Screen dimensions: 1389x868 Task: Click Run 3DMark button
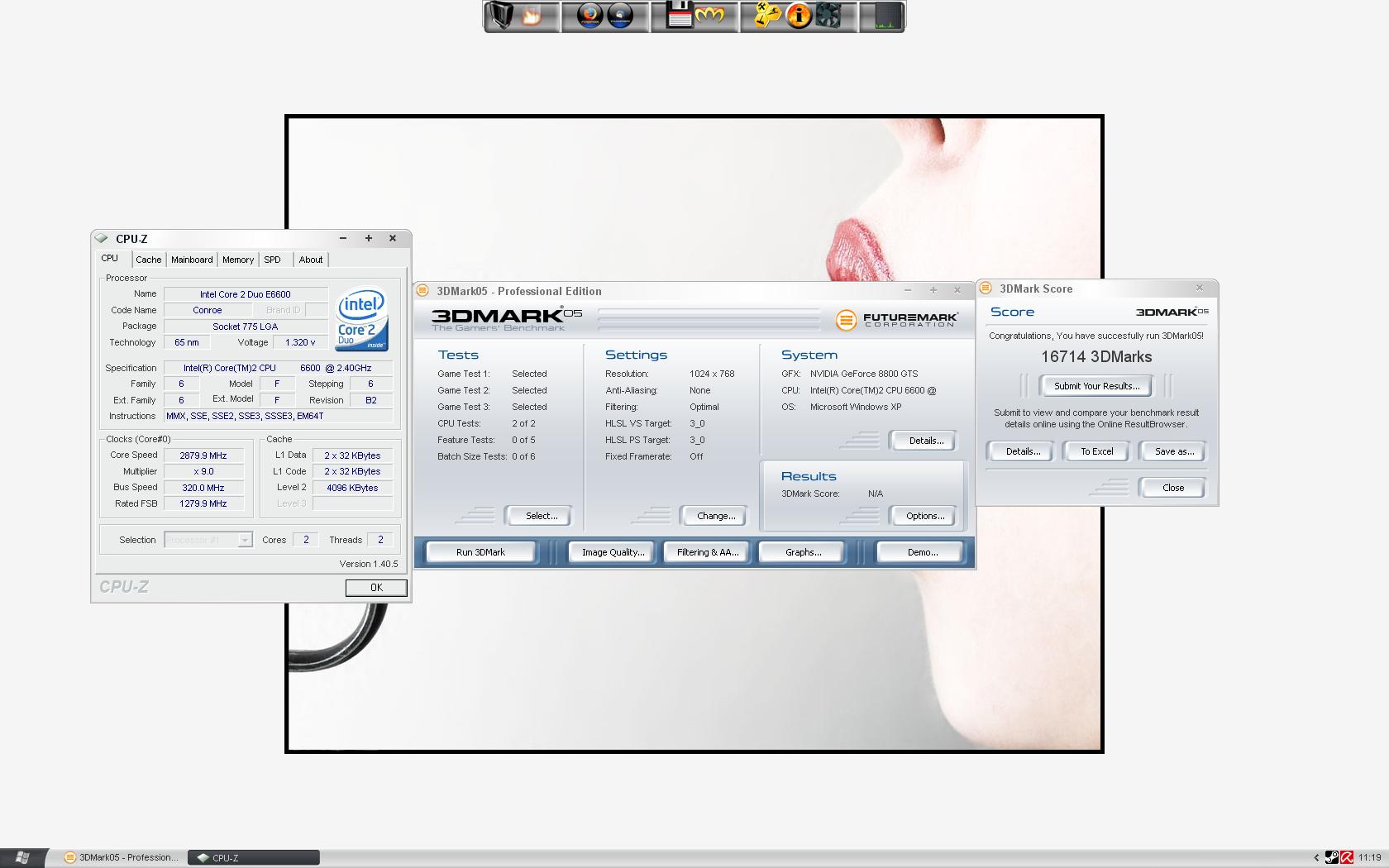tap(480, 552)
